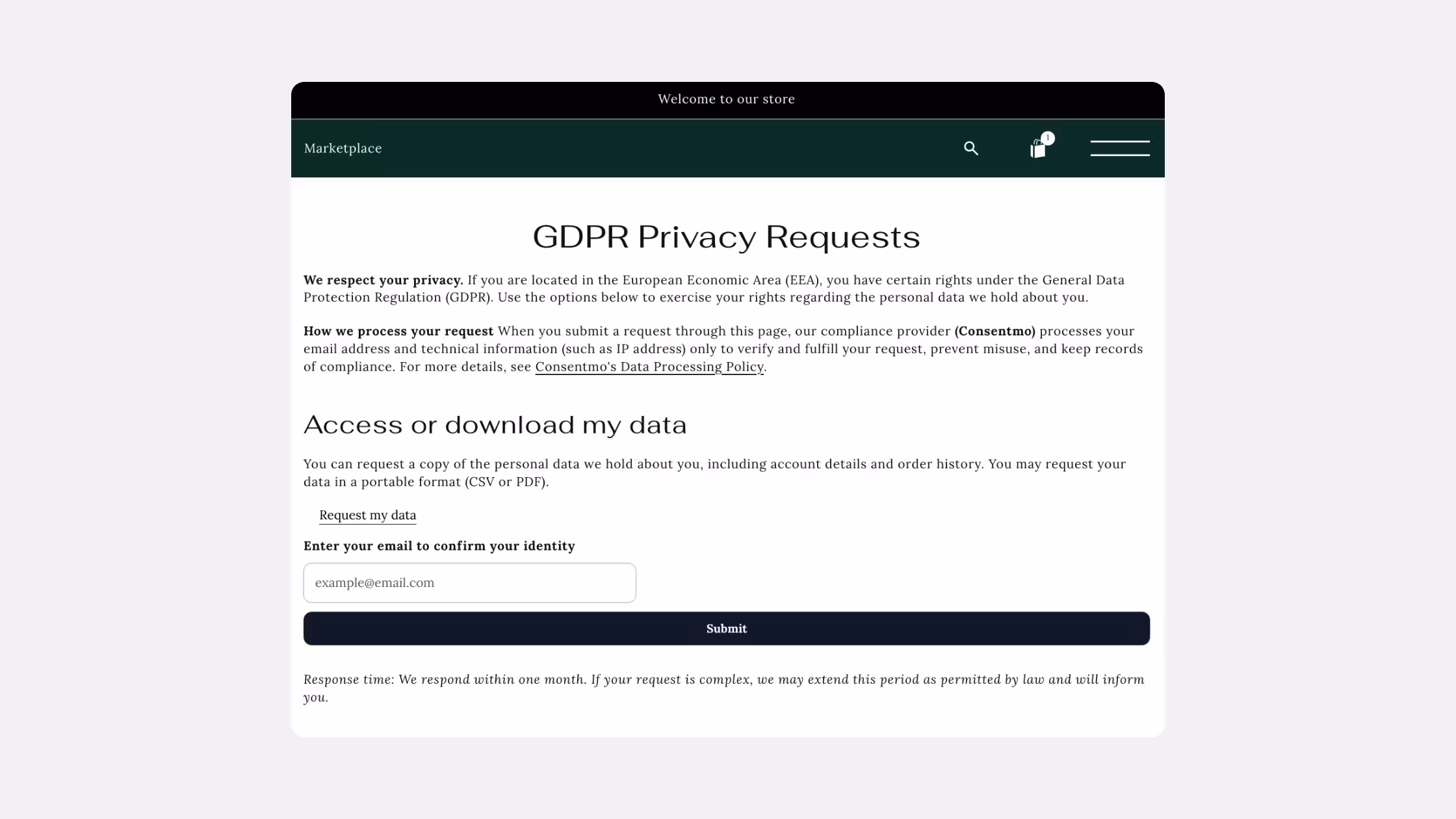Click the Welcome to our store announcement

point(726,99)
